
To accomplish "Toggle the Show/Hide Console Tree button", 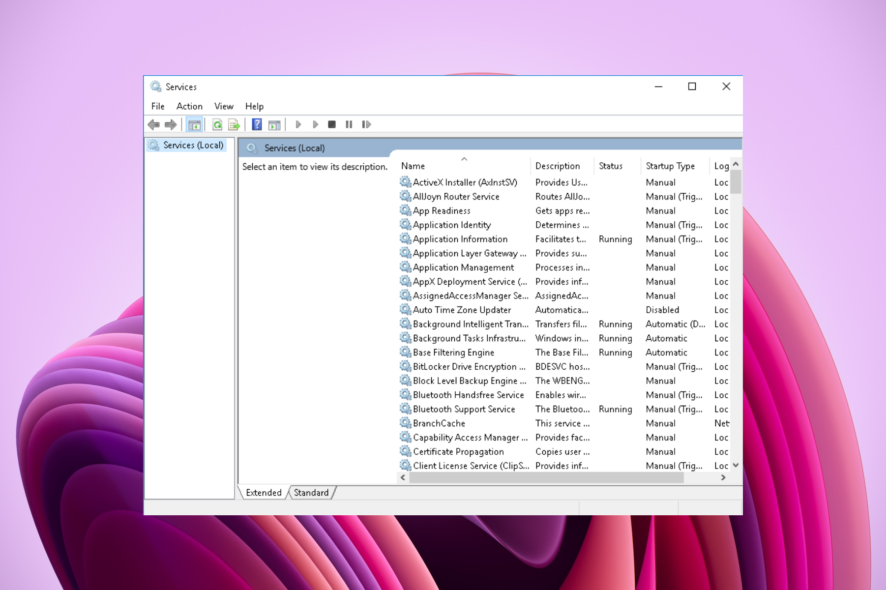I will click(194, 124).
